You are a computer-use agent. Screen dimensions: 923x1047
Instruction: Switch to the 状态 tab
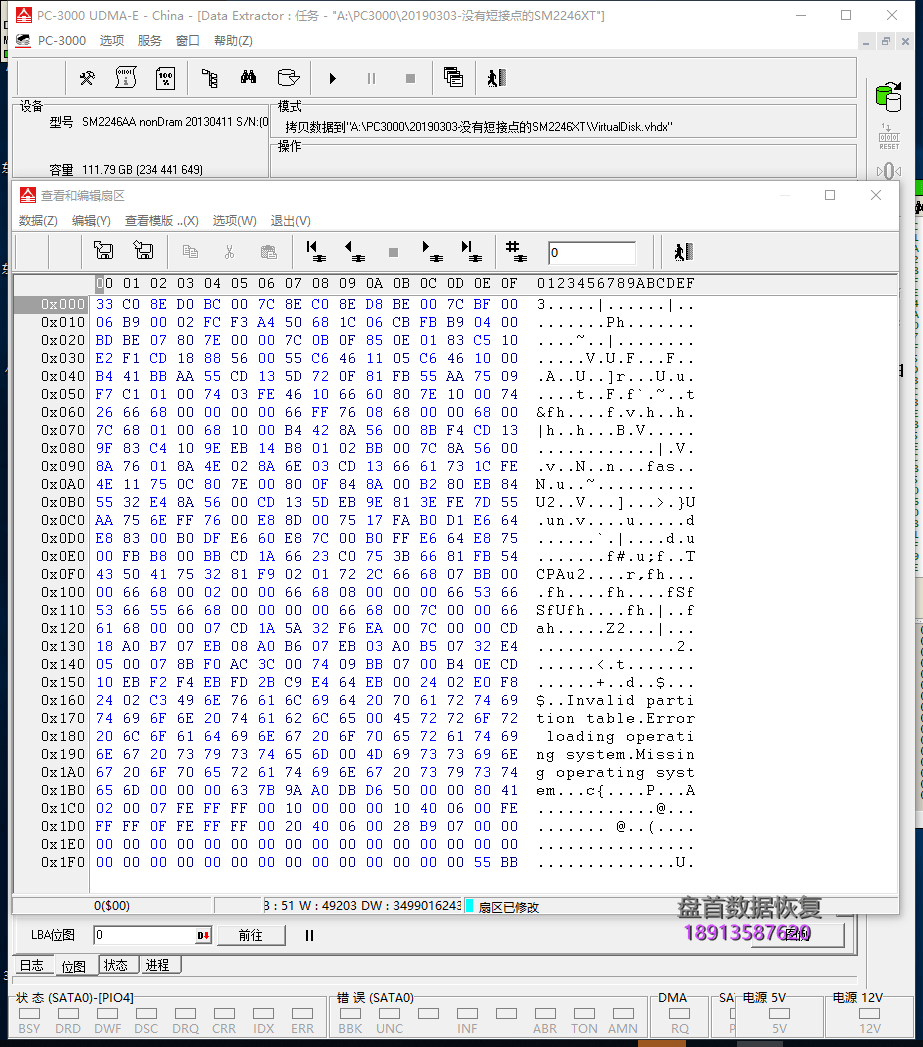click(116, 965)
